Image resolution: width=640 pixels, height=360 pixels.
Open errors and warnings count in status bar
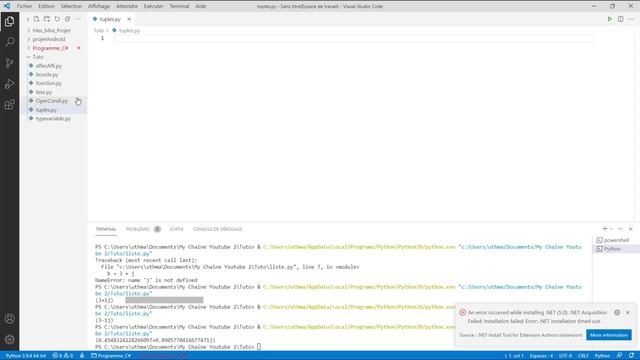click(62, 356)
